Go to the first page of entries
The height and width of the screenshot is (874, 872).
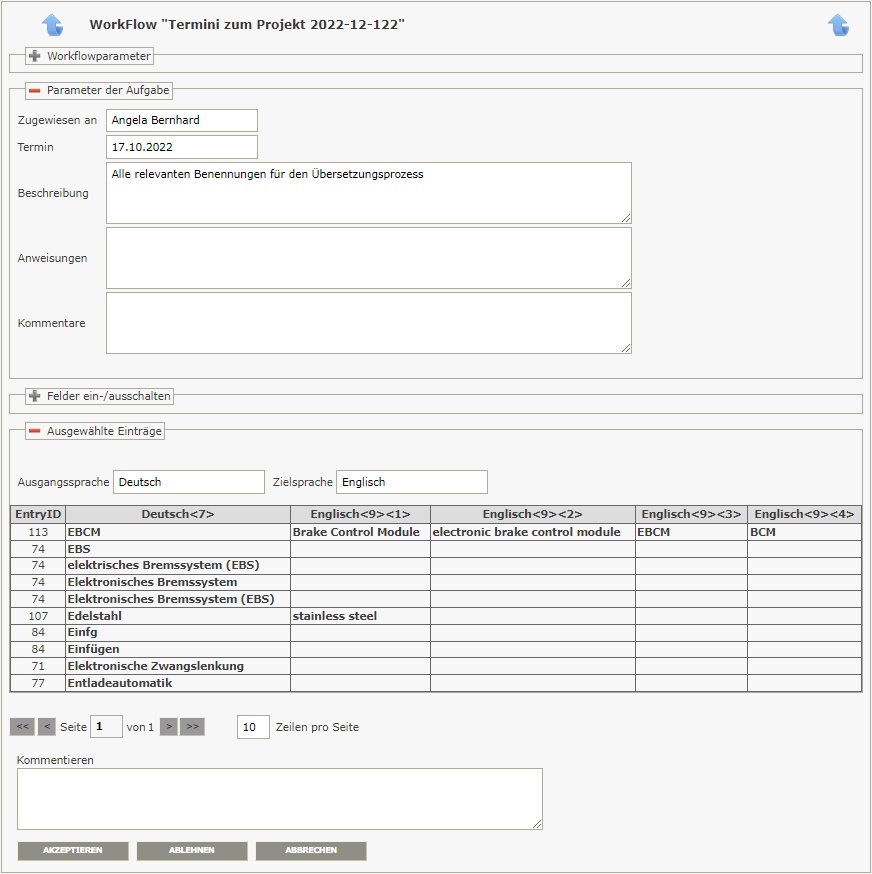22,727
